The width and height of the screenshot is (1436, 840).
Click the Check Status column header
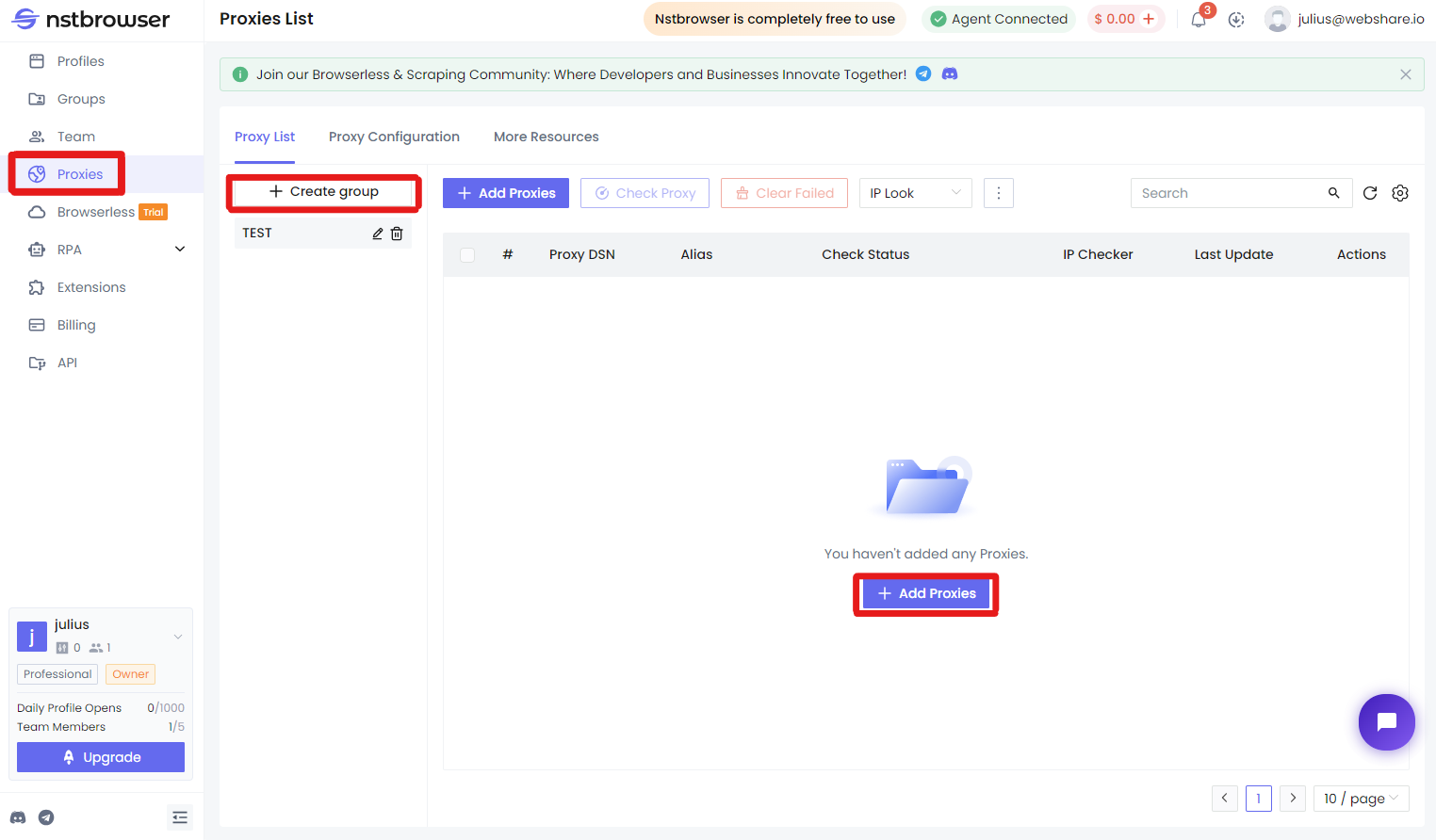pos(866,254)
